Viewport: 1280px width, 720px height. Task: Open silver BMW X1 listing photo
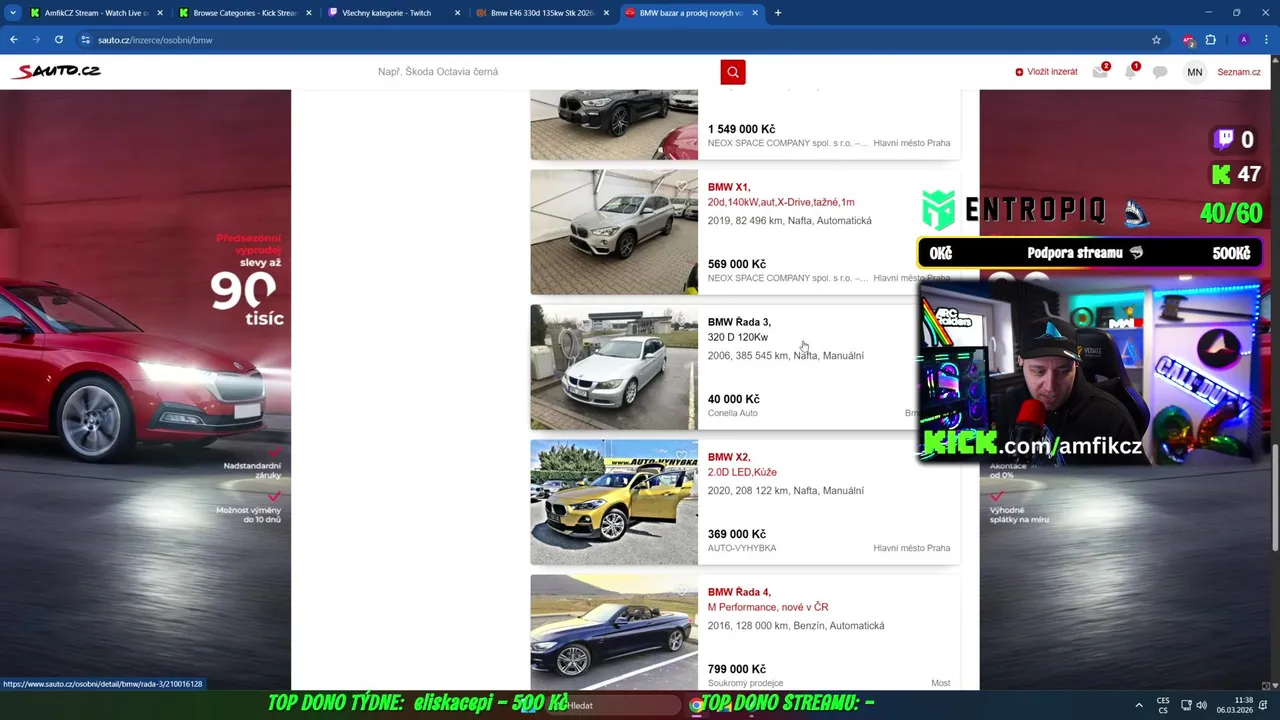(x=614, y=232)
